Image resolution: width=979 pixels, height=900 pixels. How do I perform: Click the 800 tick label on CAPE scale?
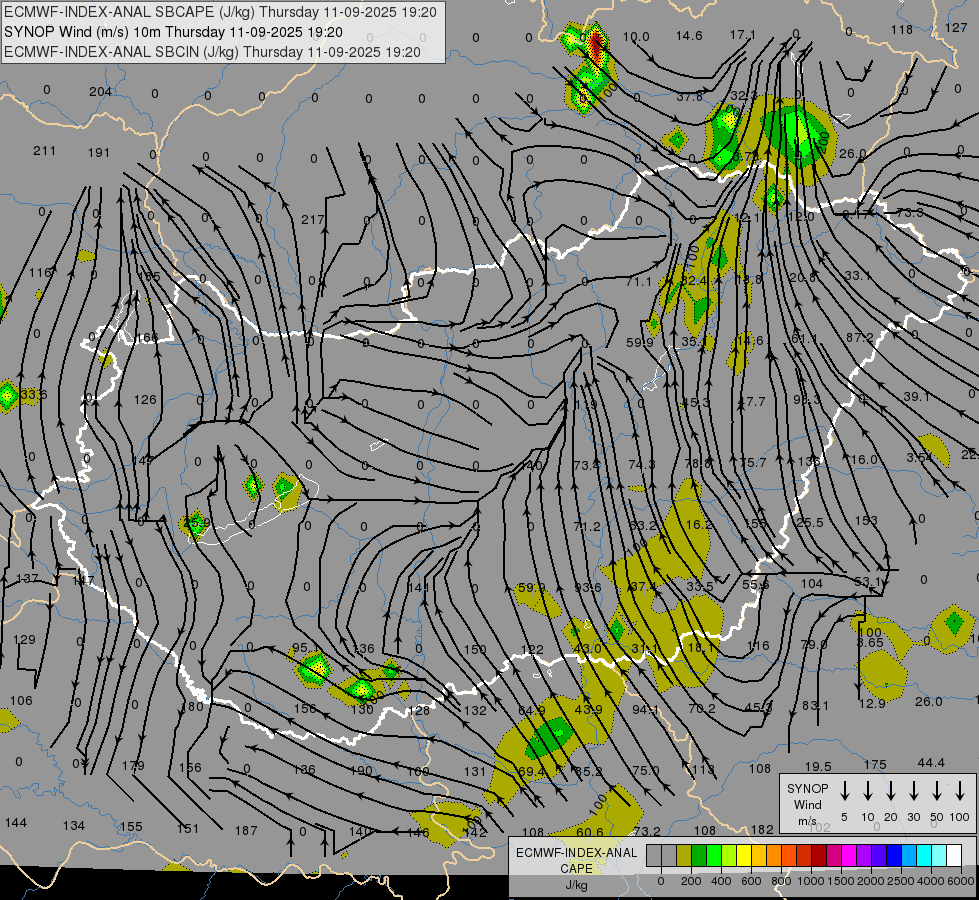[x=781, y=881]
